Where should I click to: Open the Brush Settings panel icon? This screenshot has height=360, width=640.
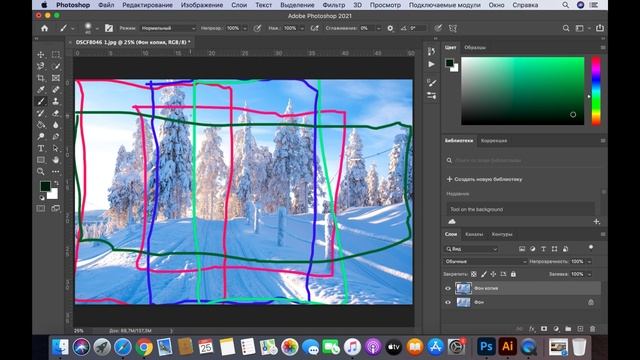click(x=431, y=83)
